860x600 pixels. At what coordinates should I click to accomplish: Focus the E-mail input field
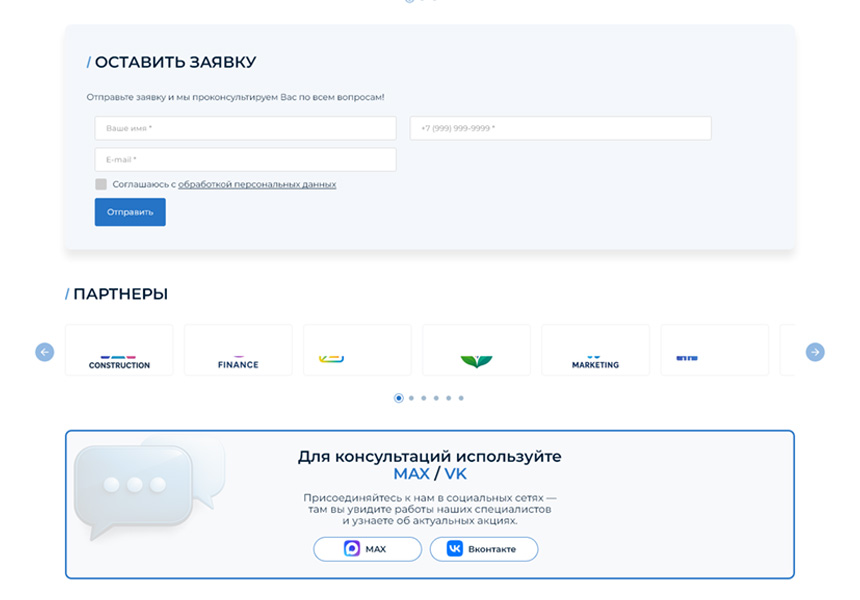[245, 160]
